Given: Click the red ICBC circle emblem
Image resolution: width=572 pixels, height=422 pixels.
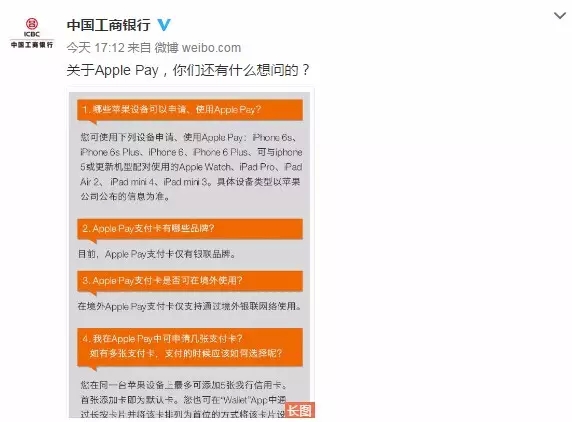Looking at the screenshot, I should 32,24.
